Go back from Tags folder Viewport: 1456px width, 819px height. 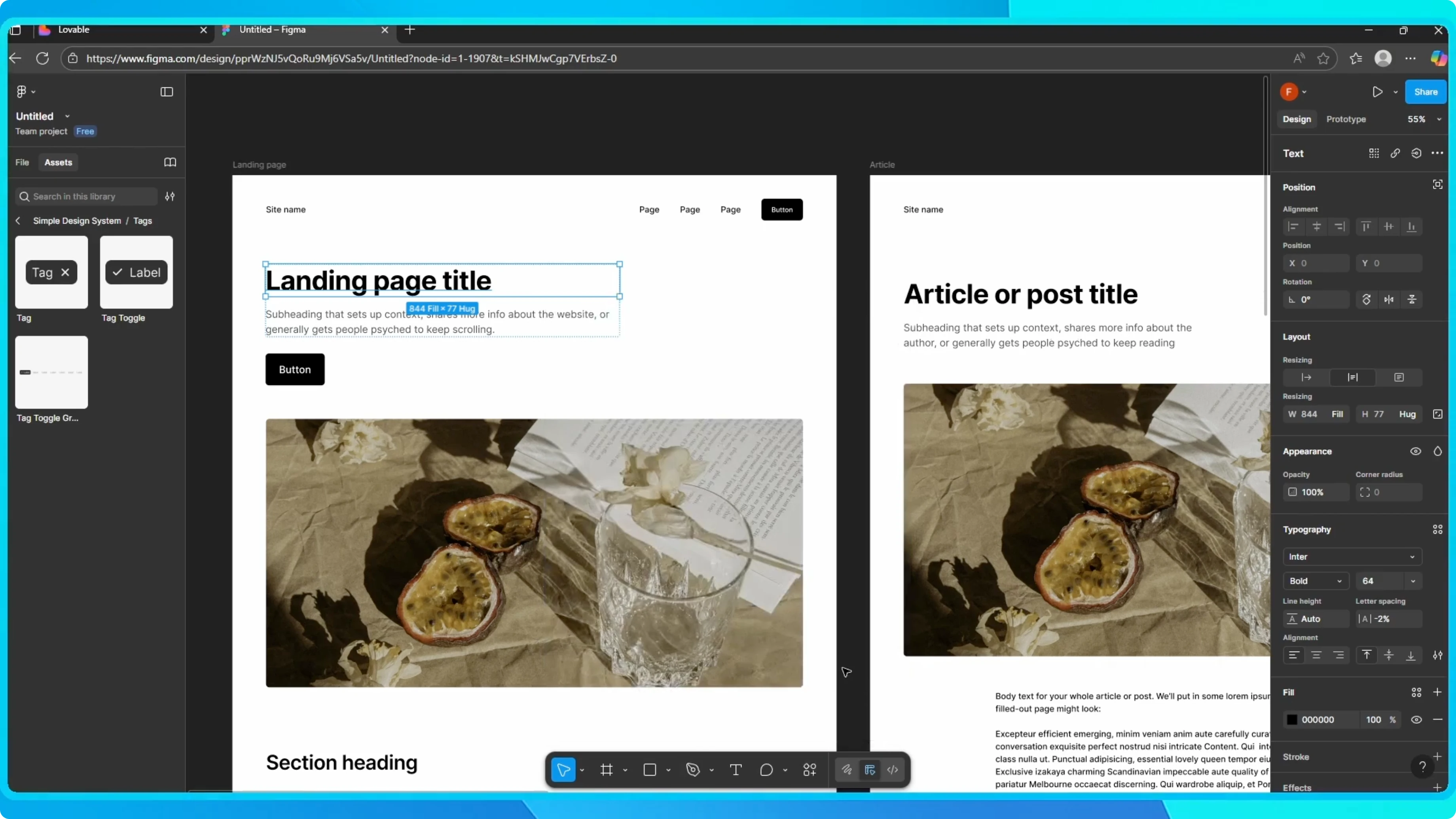coord(18,220)
